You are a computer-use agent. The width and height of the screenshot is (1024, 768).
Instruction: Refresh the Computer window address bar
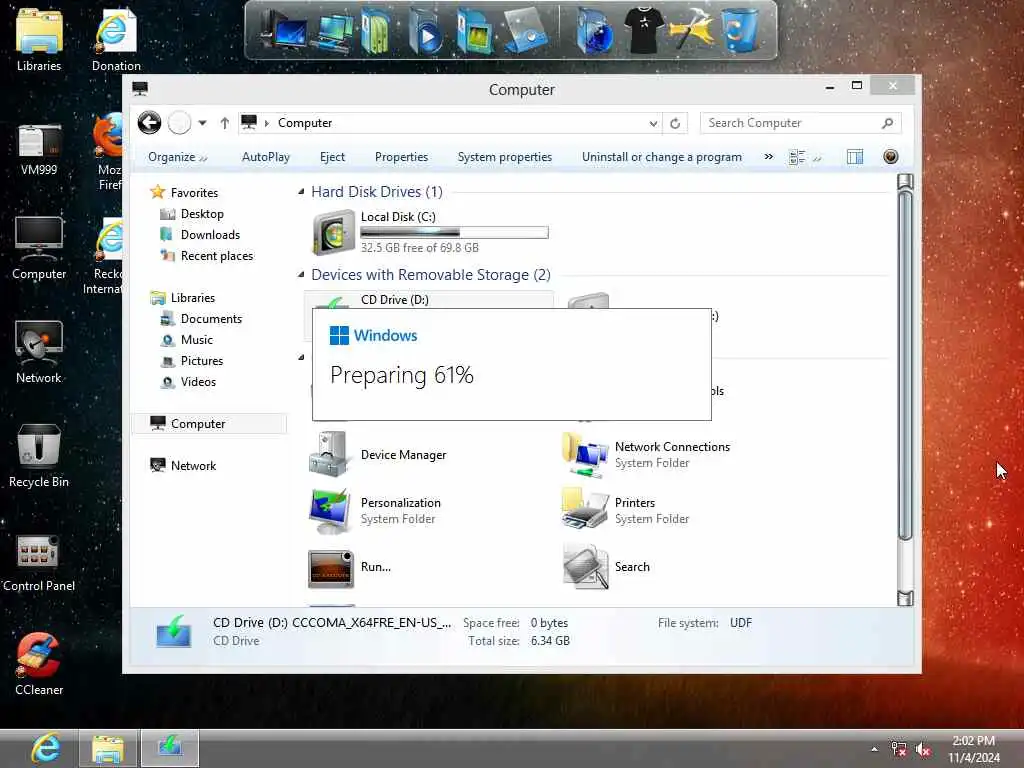(x=675, y=123)
